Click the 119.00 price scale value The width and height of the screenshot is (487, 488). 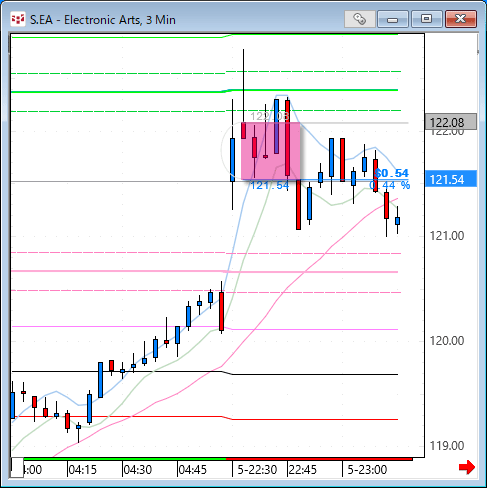[447, 446]
